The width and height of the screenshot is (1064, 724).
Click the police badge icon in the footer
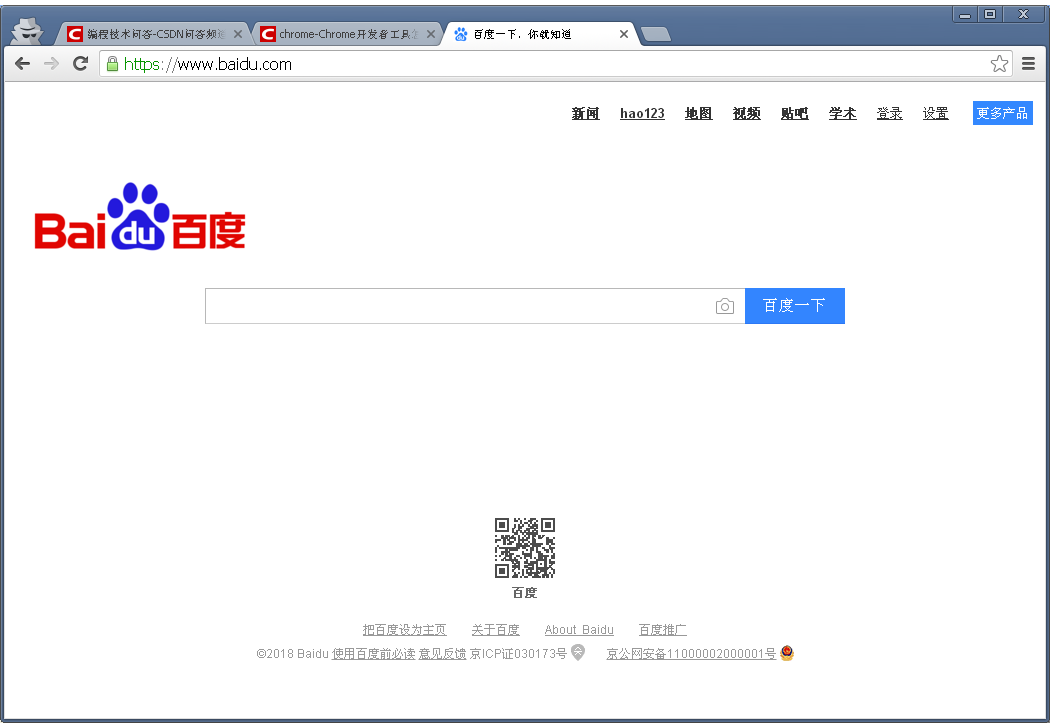pyautogui.click(x=787, y=653)
